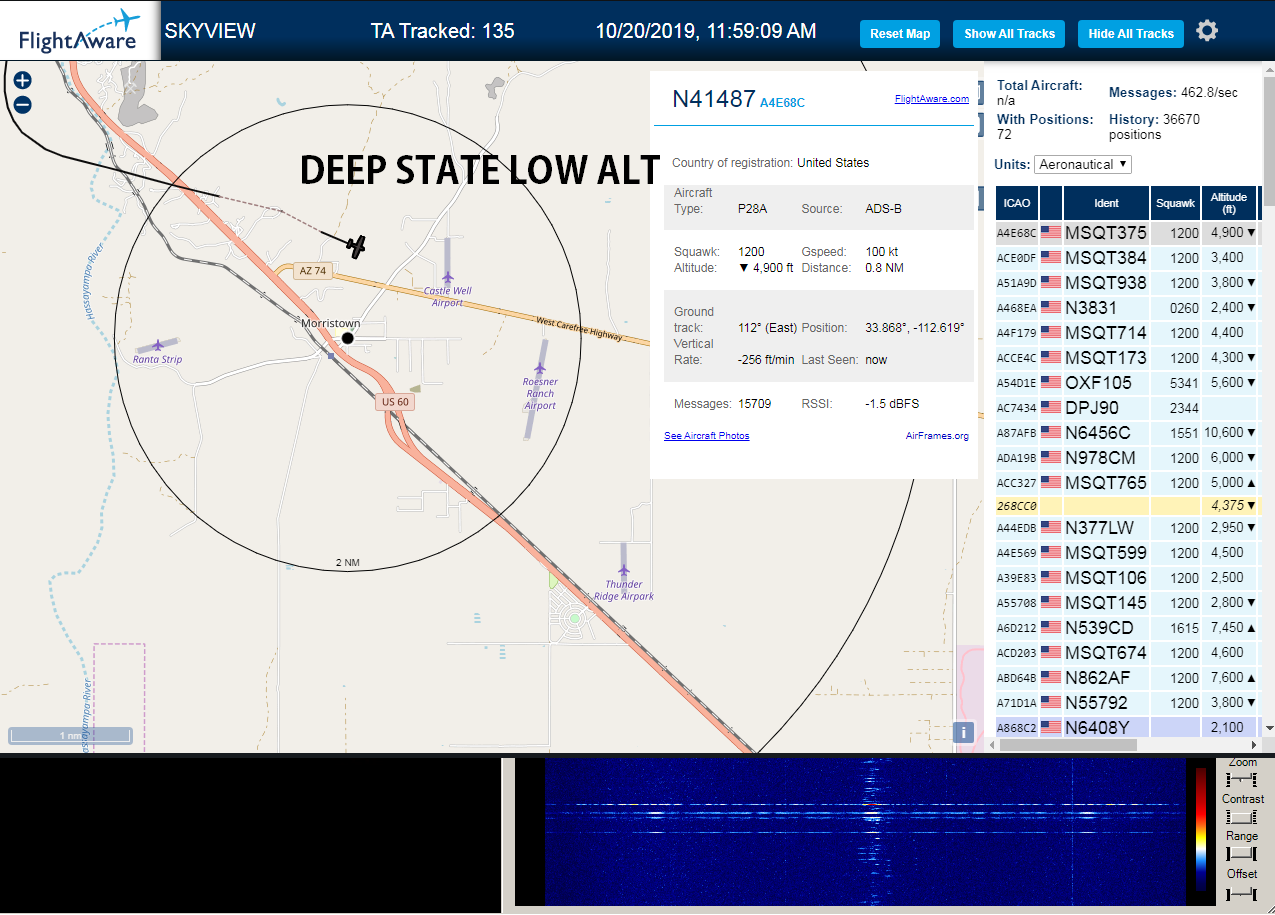1275x915 pixels.
Task: Open the FlightAware.com link in info panel
Action: [x=932, y=99]
